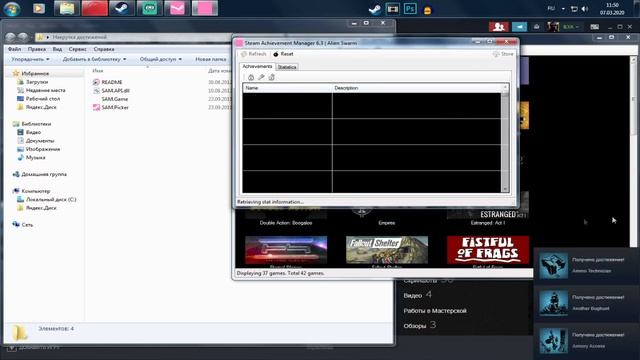The width and height of the screenshot is (640, 360).
Task: Select the Double Action: Boogaloo game label
Action: tap(286, 223)
